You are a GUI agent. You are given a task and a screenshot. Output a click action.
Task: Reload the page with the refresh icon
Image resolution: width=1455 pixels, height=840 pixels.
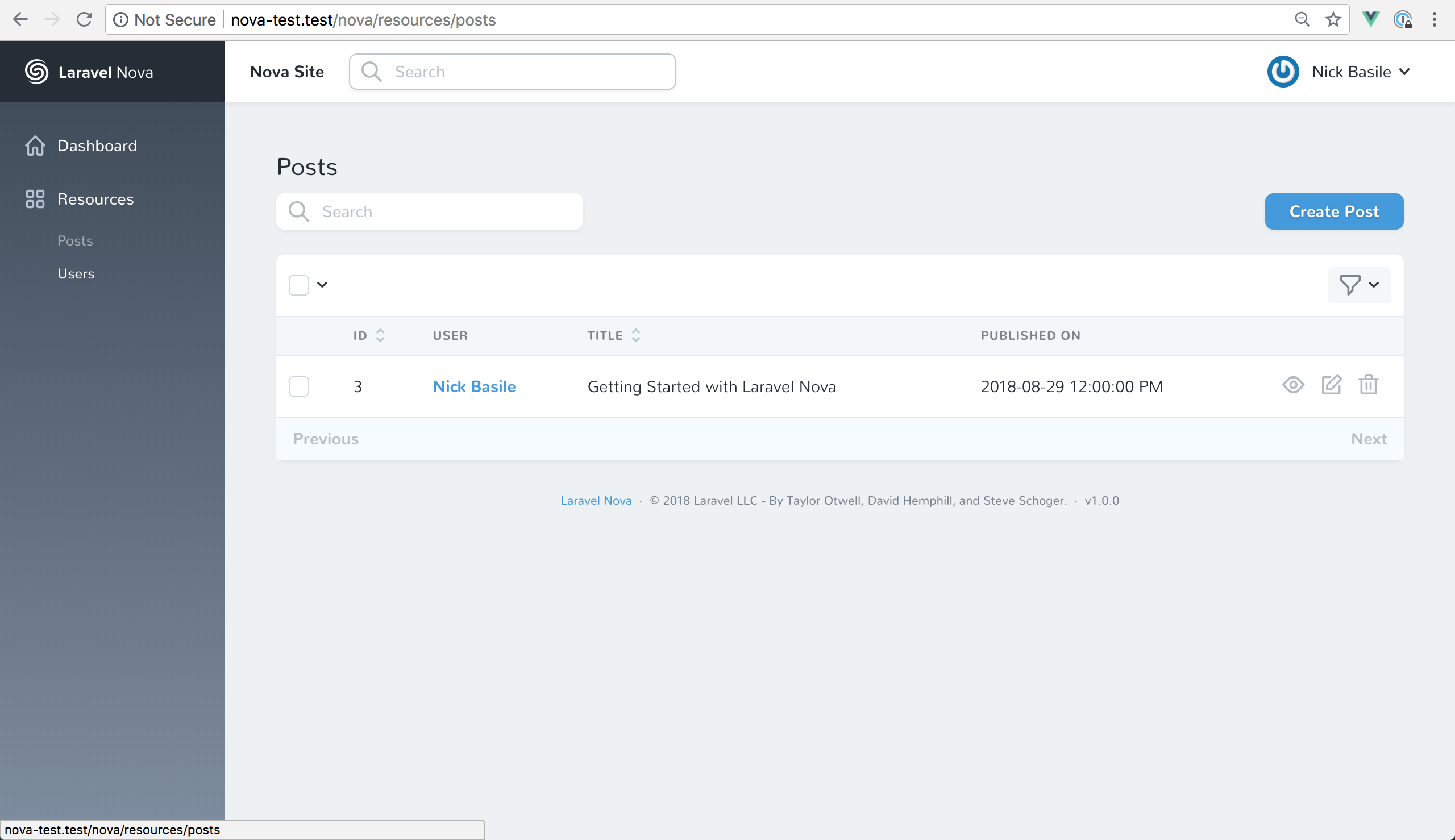tap(84, 20)
